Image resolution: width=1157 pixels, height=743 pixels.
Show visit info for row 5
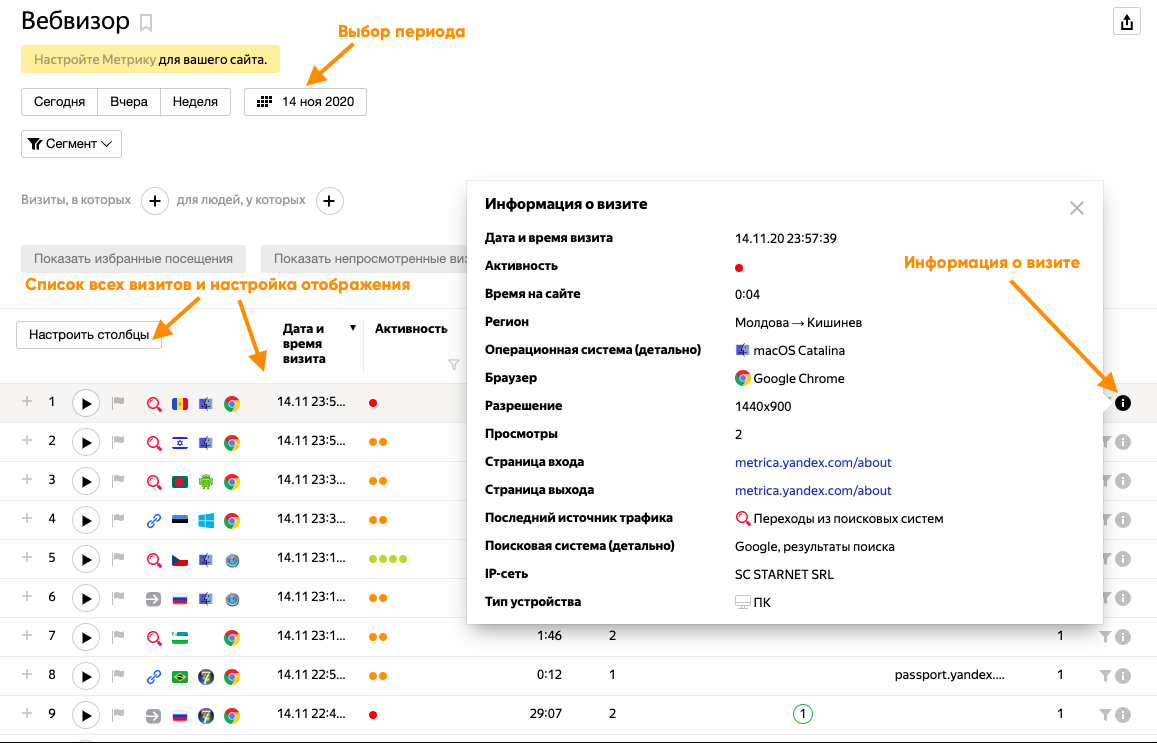click(1122, 559)
